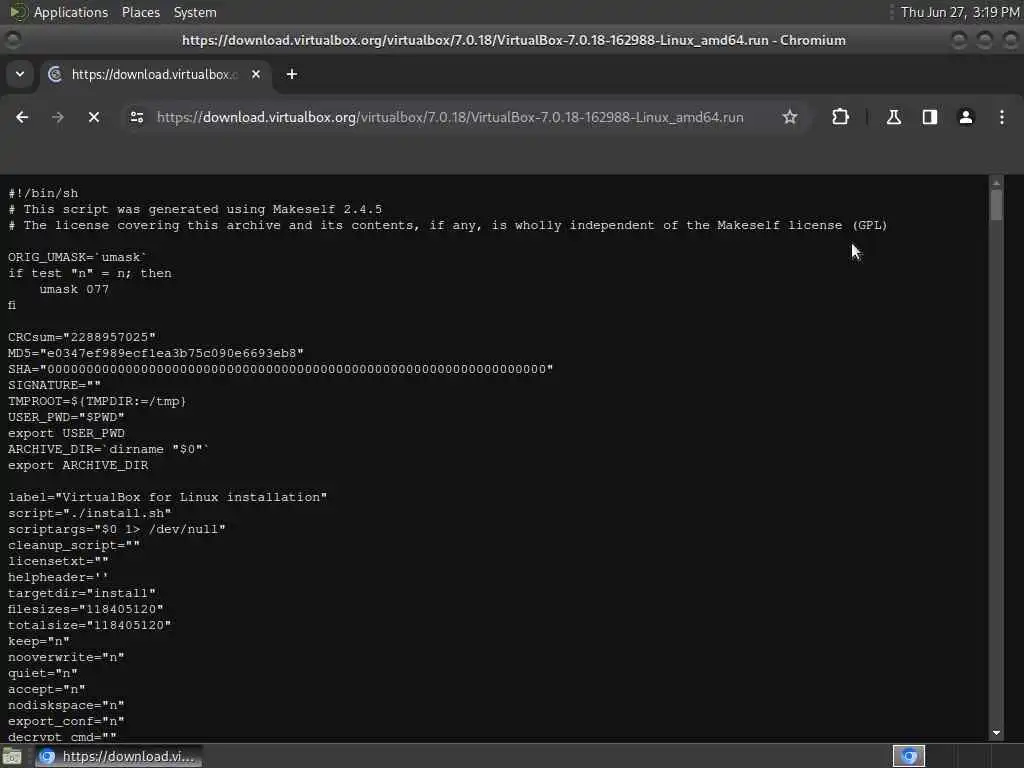Open a new tab with plus
Image resolution: width=1024 pixels, height=768 pixels.
(292, 74)
